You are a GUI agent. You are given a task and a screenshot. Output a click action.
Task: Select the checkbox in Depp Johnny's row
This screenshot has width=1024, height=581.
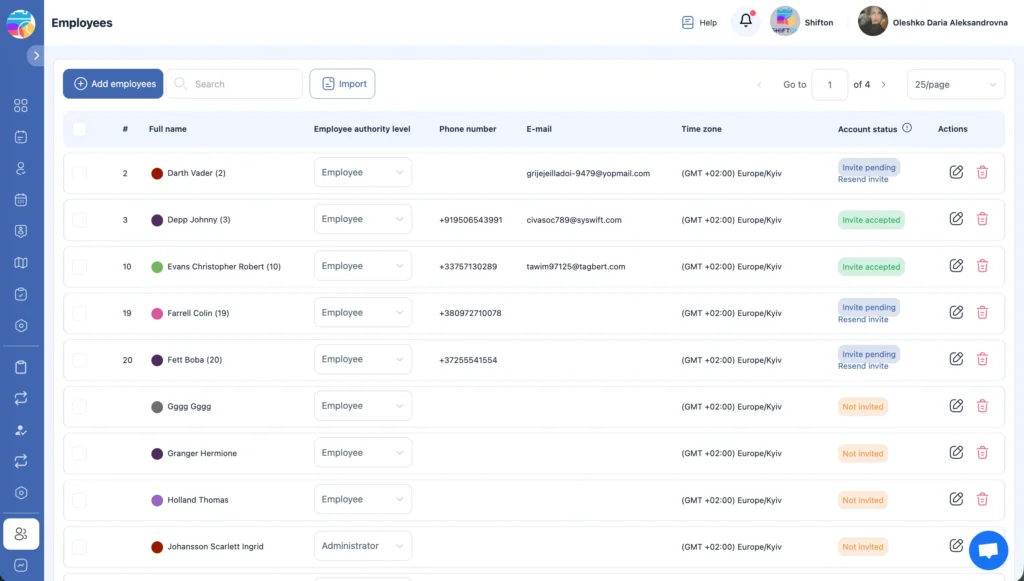click(79, 219)
